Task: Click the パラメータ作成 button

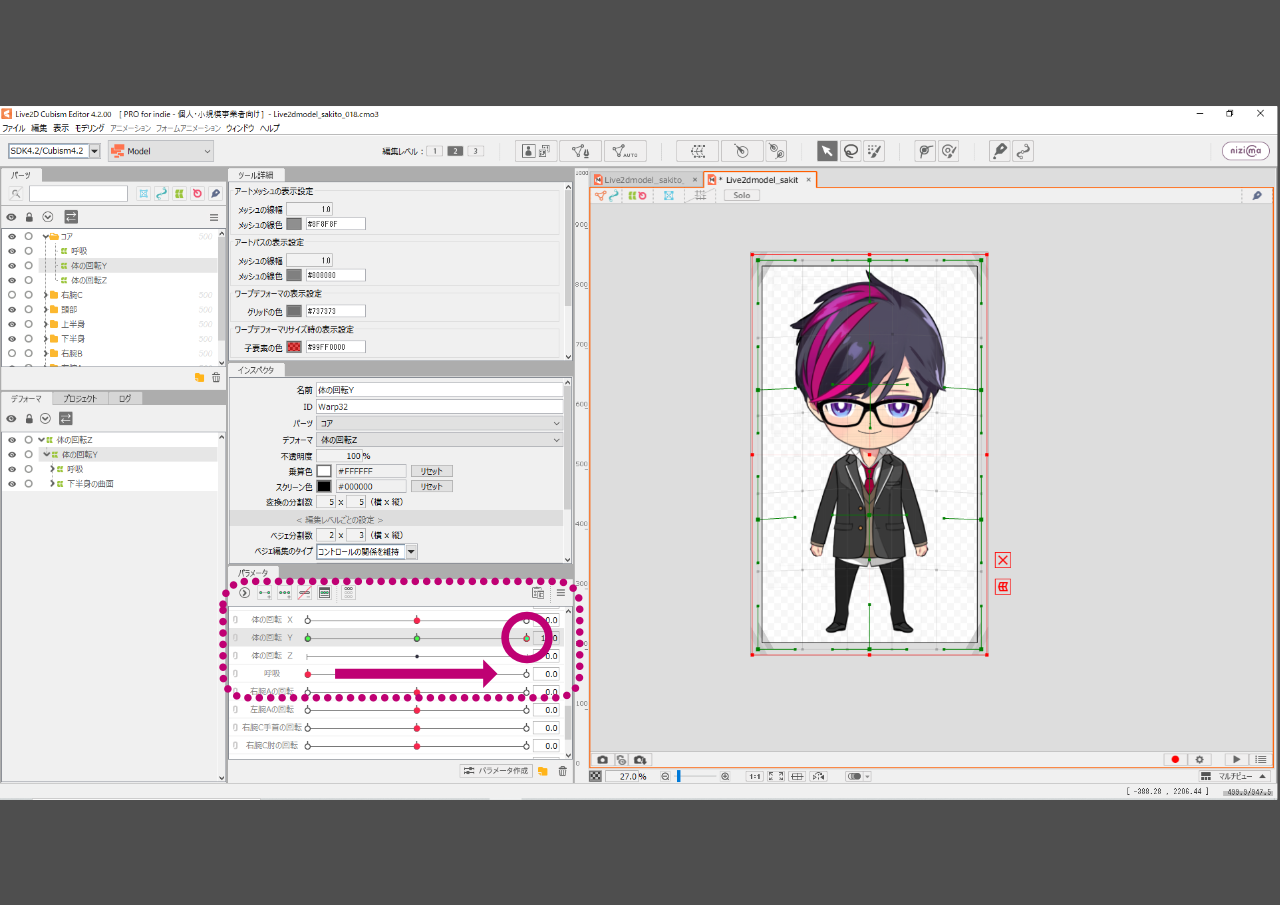Action: pyautogui.click(x=496, y=771)
